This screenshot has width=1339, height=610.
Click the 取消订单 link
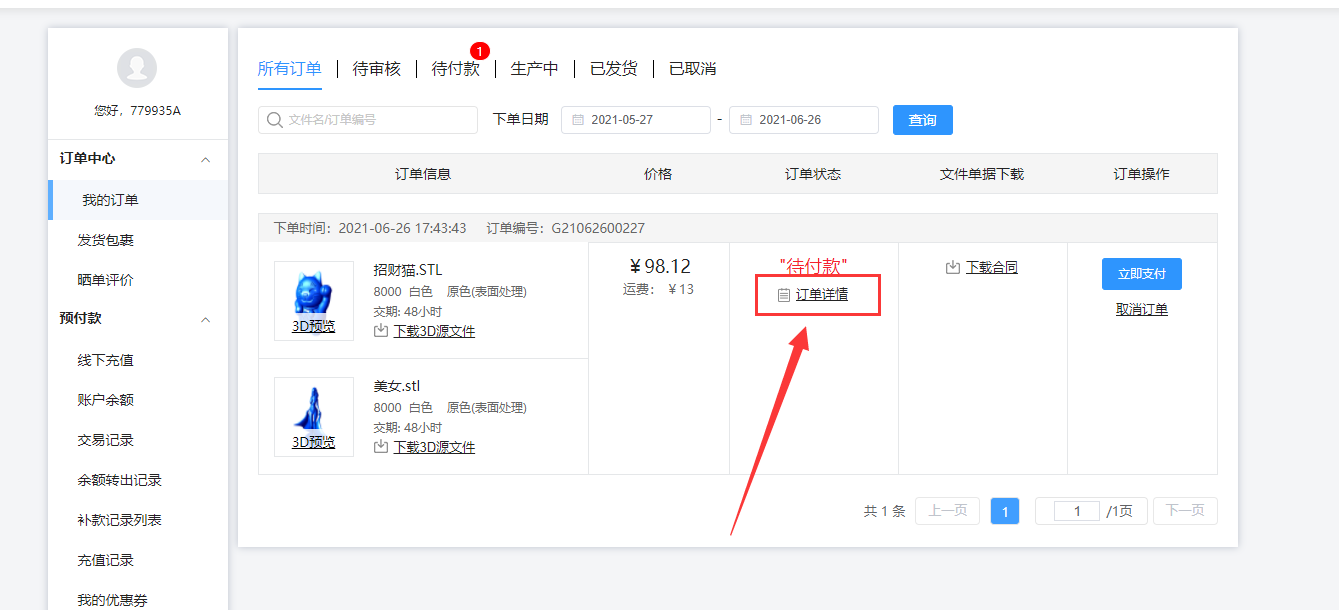pos(1141,310)
